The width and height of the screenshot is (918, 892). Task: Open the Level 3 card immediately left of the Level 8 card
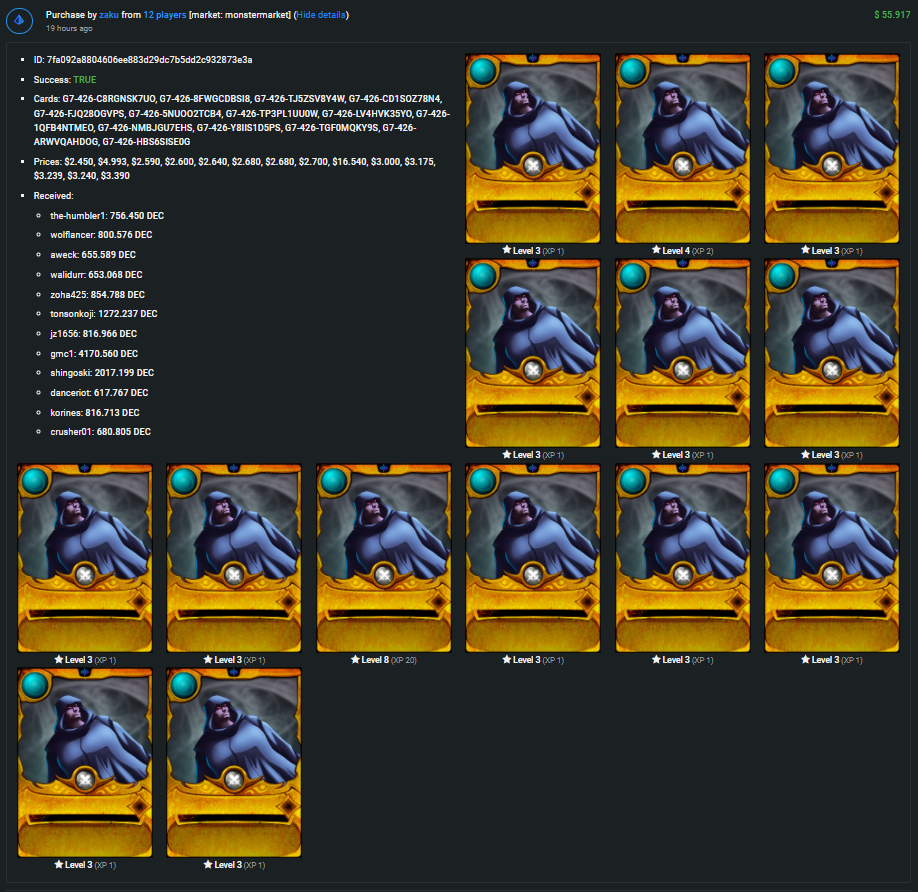tap(234, 558)
